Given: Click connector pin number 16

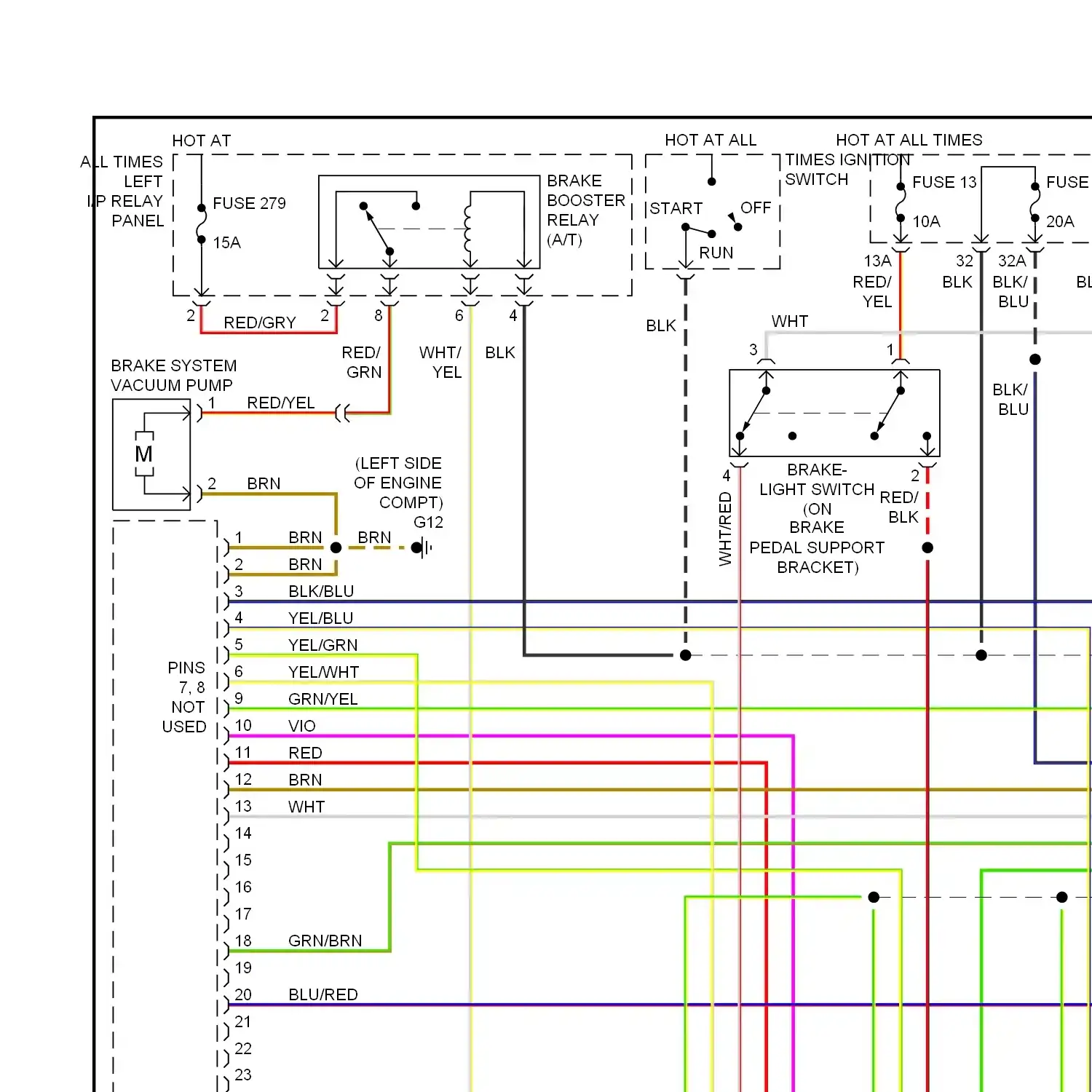Looking at the screenshot, I should [x=243, y=887].
